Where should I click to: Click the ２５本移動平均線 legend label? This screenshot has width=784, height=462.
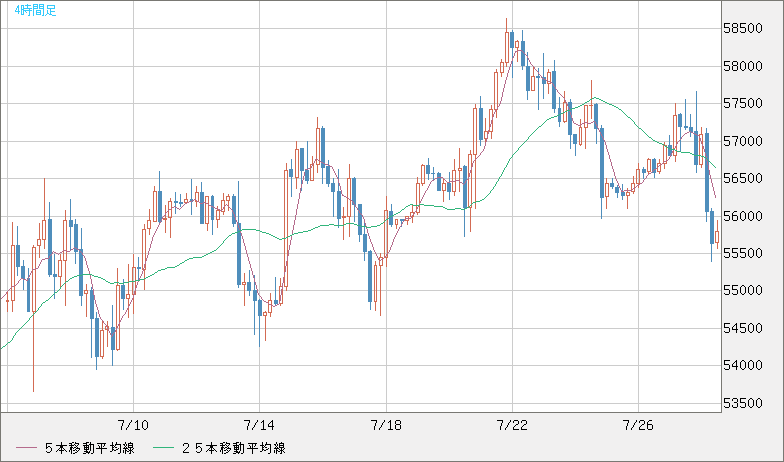[x=233, y=448]
